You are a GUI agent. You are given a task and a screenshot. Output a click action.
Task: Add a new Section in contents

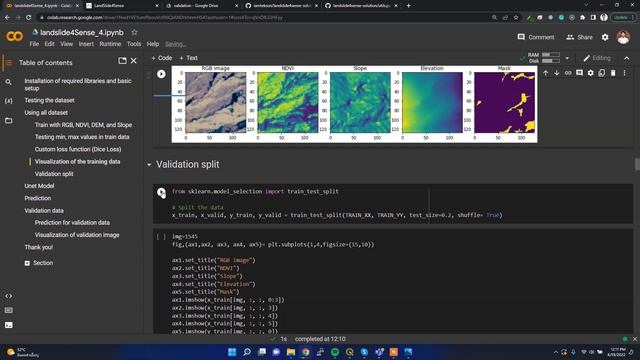click(39, 263)
